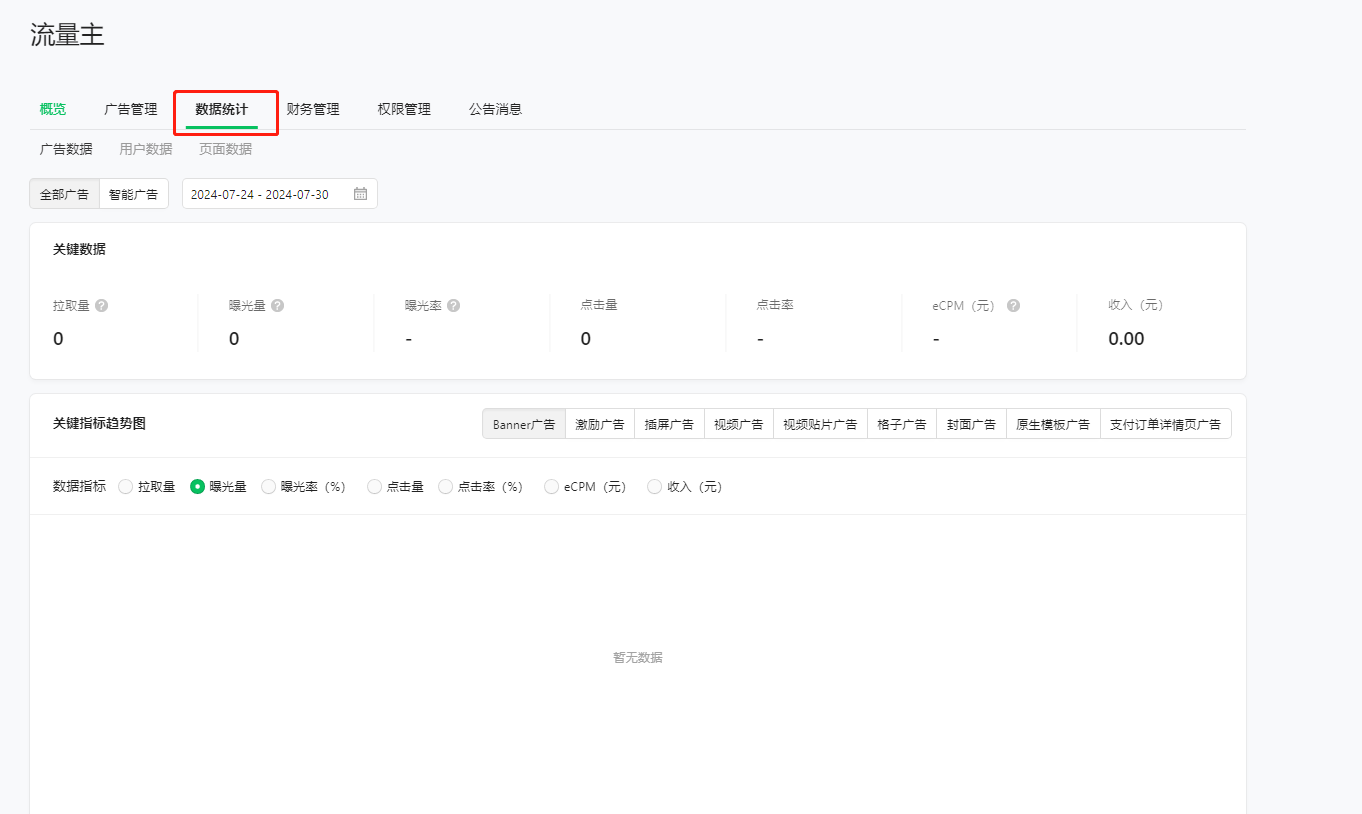View 原生模板广告 trend chart
This screenshot has width=1362, height=814.
tap(1052, 424)
